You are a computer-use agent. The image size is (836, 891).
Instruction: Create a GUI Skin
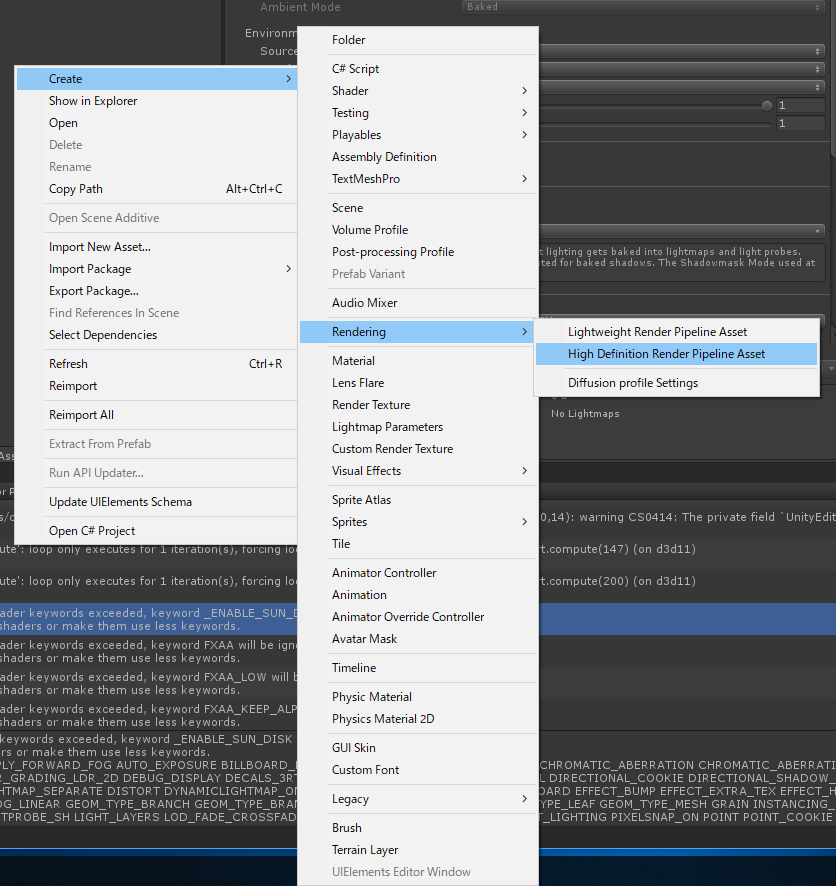coord(418,748)
